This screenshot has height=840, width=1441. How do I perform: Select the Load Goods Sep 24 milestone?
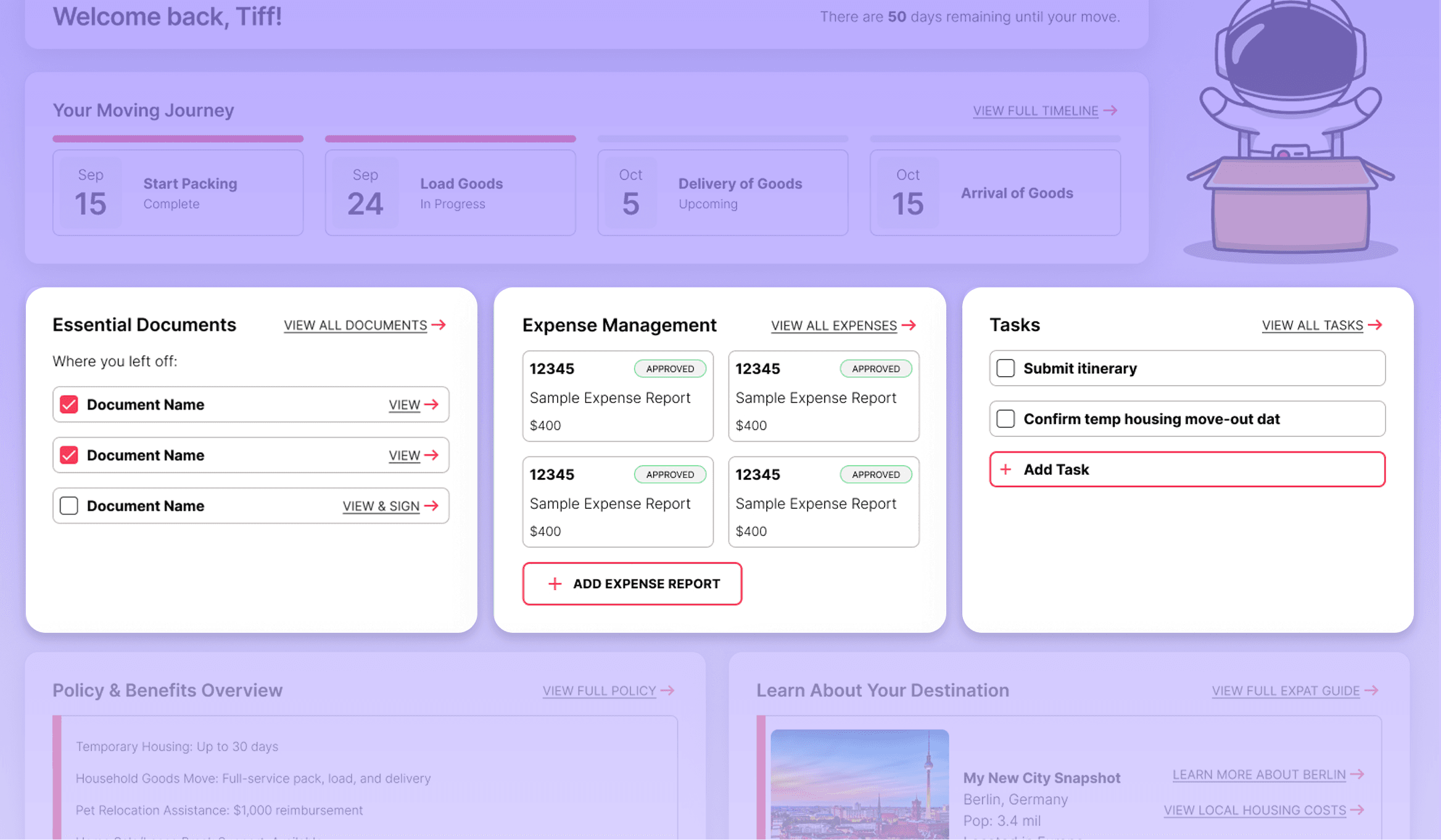pyautogui.click(x=450, y=192)
